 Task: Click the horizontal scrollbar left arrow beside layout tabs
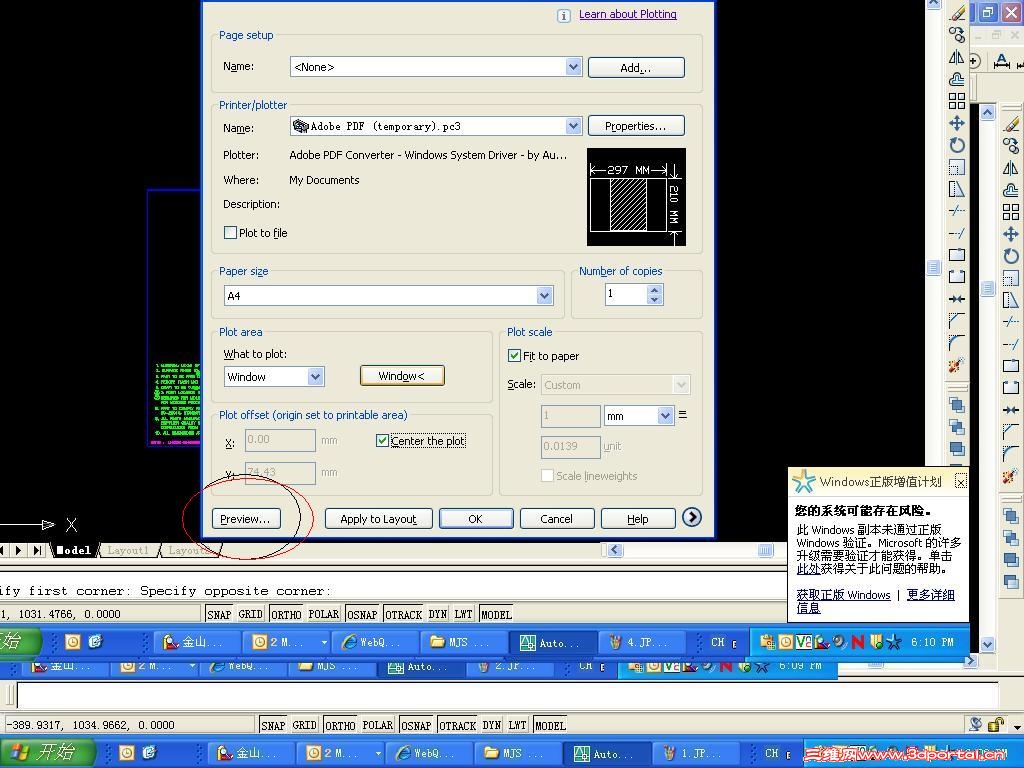click(x=615, y=550)
